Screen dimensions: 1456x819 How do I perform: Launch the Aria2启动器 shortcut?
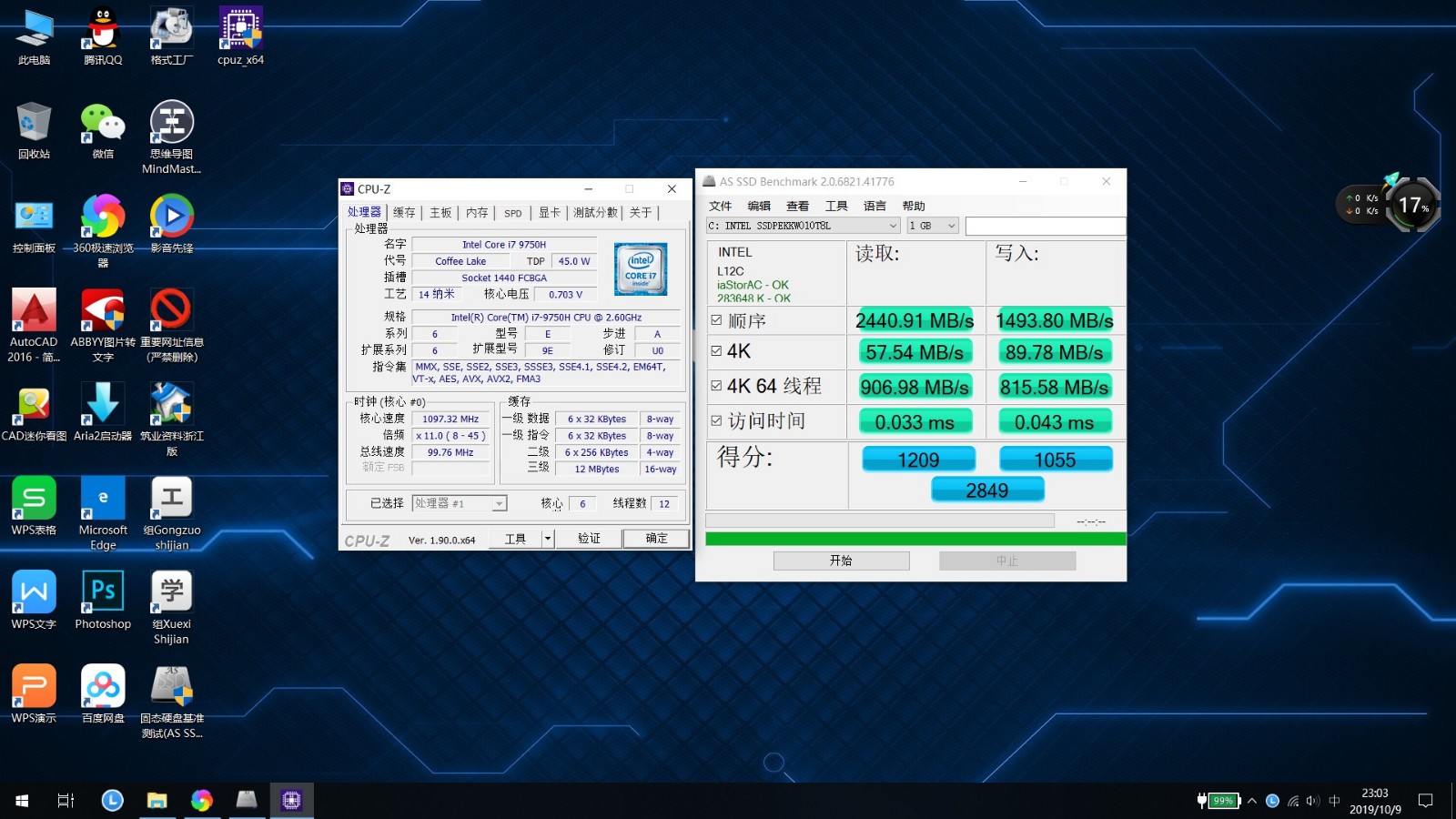click(x=103, y=413)
